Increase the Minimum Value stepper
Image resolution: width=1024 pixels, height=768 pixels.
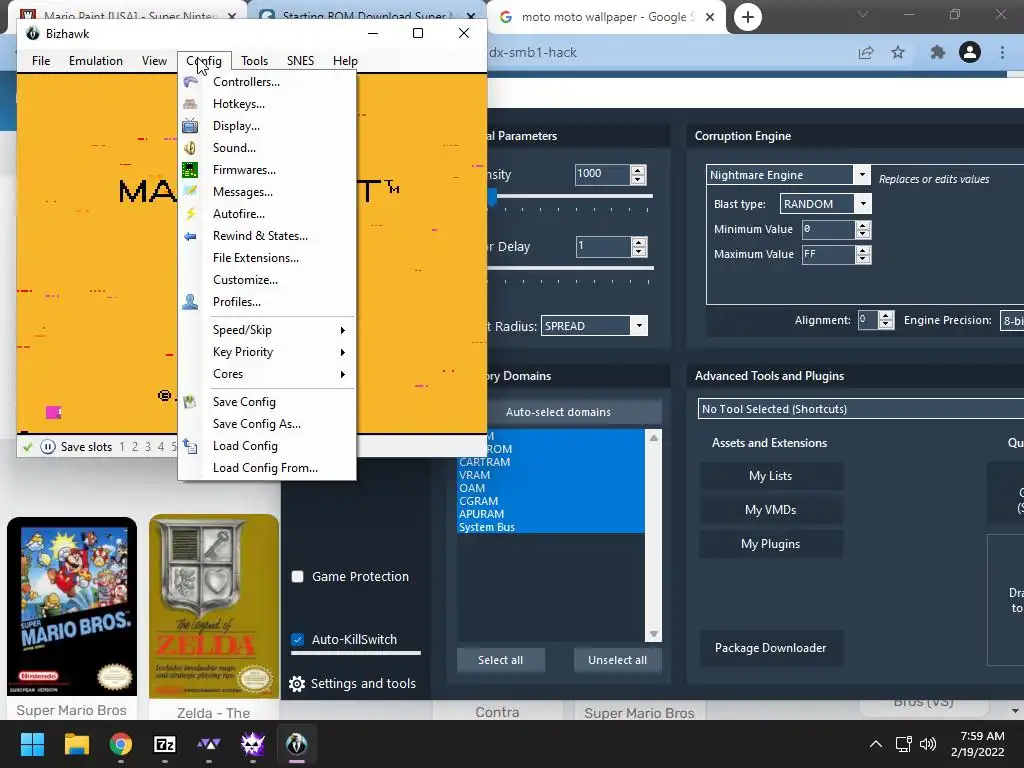(x=863, y=225)
